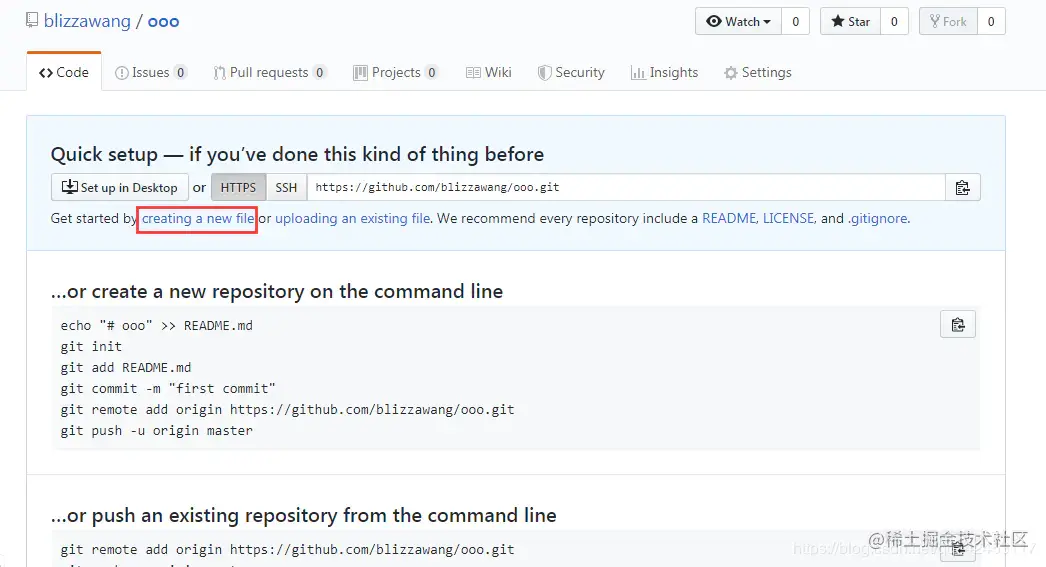Click the watchers count next to Watch
The height and width of the screenshot is (567, 1046).
pyautogui.click(x=795, y=21)
